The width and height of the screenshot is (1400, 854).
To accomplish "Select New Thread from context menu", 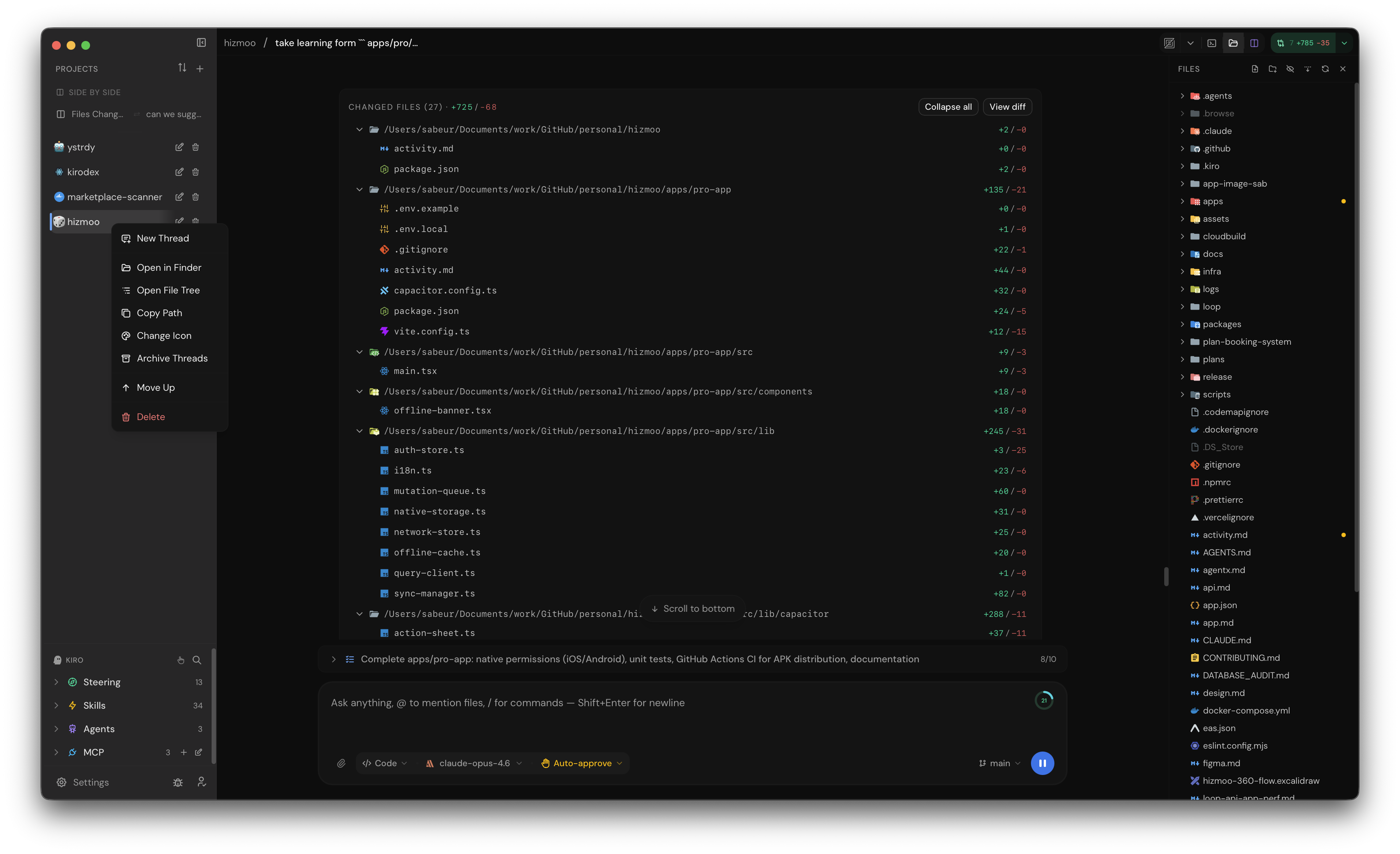I will pos(169,239).
